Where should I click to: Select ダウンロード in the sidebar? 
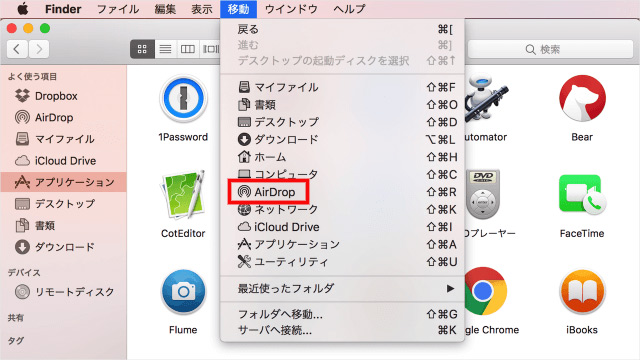coord(63,247)
